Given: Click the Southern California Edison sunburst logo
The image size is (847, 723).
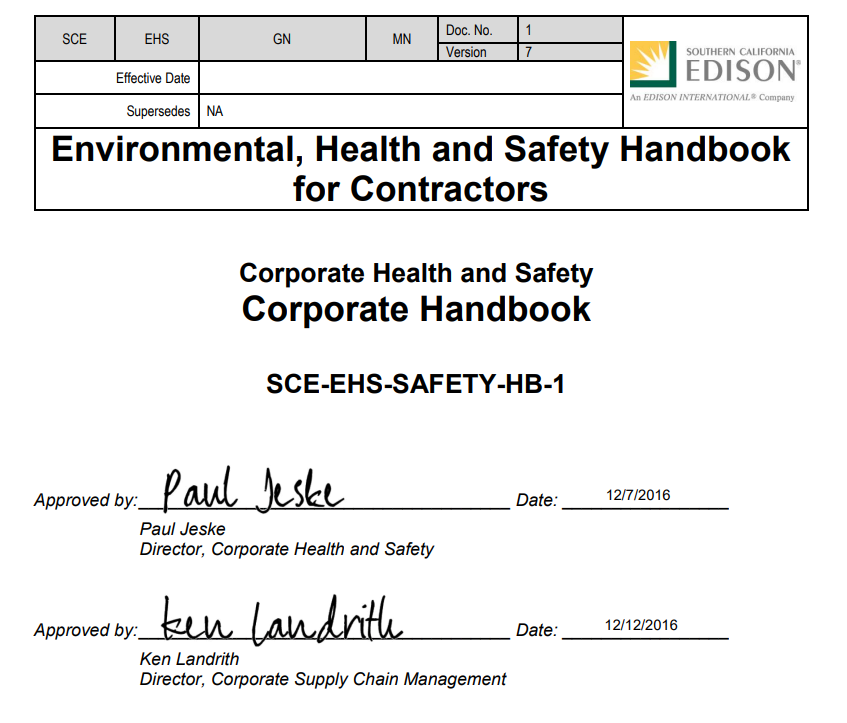Looking at the screenshot, I should tap(654, 64).
